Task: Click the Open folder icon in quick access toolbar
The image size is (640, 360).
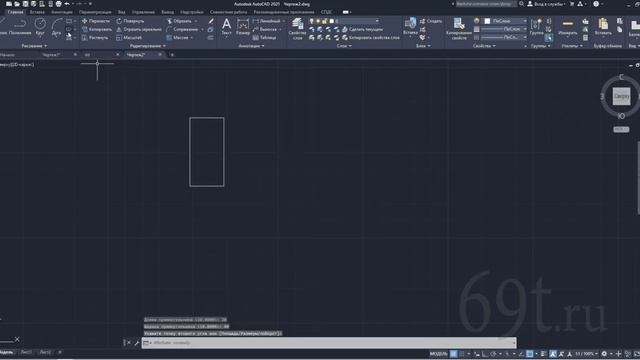Action: [17, 4]
